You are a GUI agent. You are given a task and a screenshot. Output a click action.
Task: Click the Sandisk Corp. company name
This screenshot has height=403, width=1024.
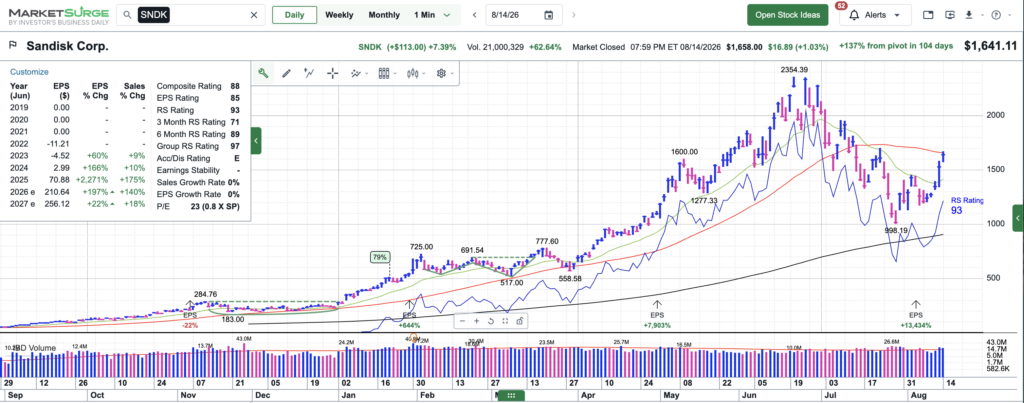pos(68,46)
